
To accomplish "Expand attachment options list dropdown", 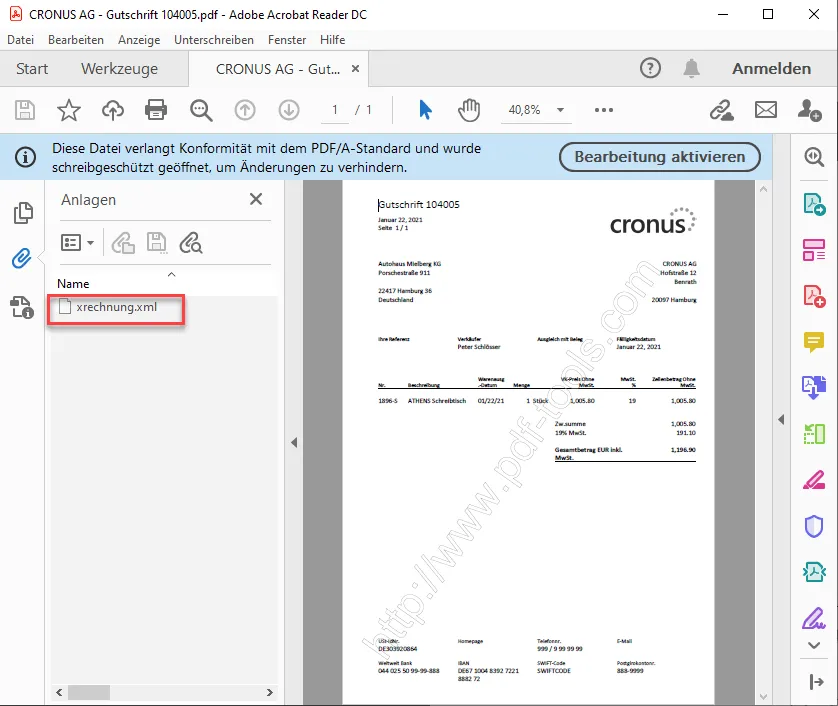I will point(78,242).
